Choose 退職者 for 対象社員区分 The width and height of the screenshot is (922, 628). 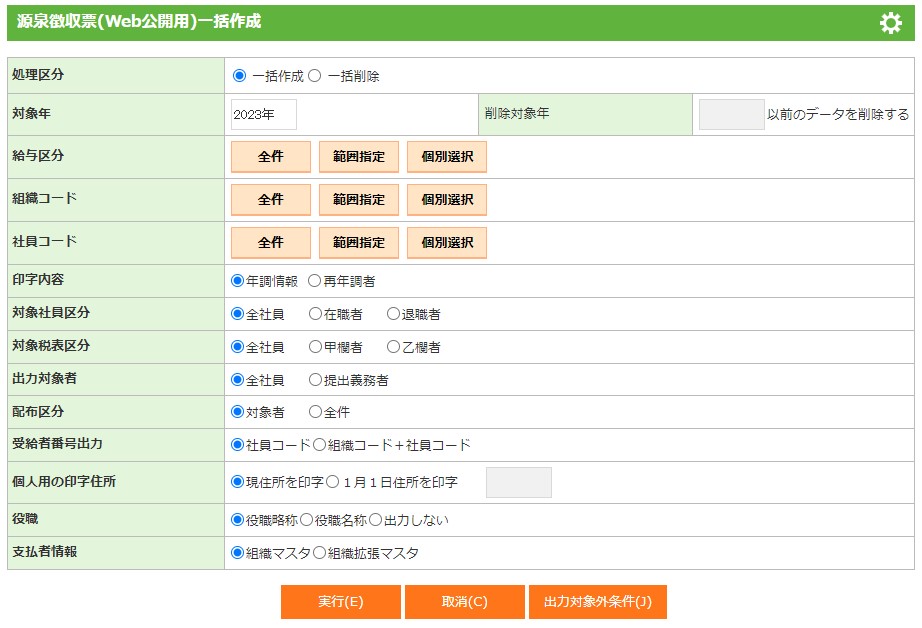[x=393, y=314]
